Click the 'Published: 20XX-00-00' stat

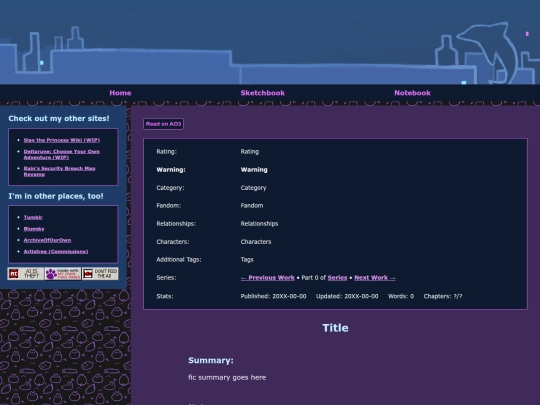click(273, 296)
